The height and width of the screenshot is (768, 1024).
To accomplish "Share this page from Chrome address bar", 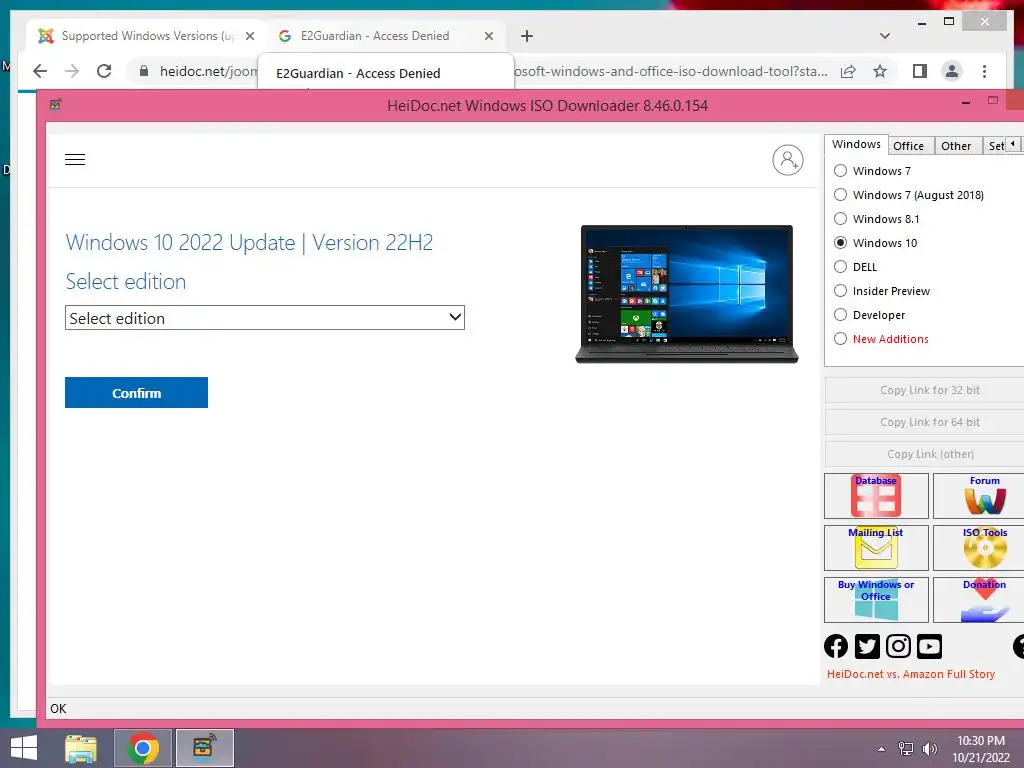I will (848, 71).
